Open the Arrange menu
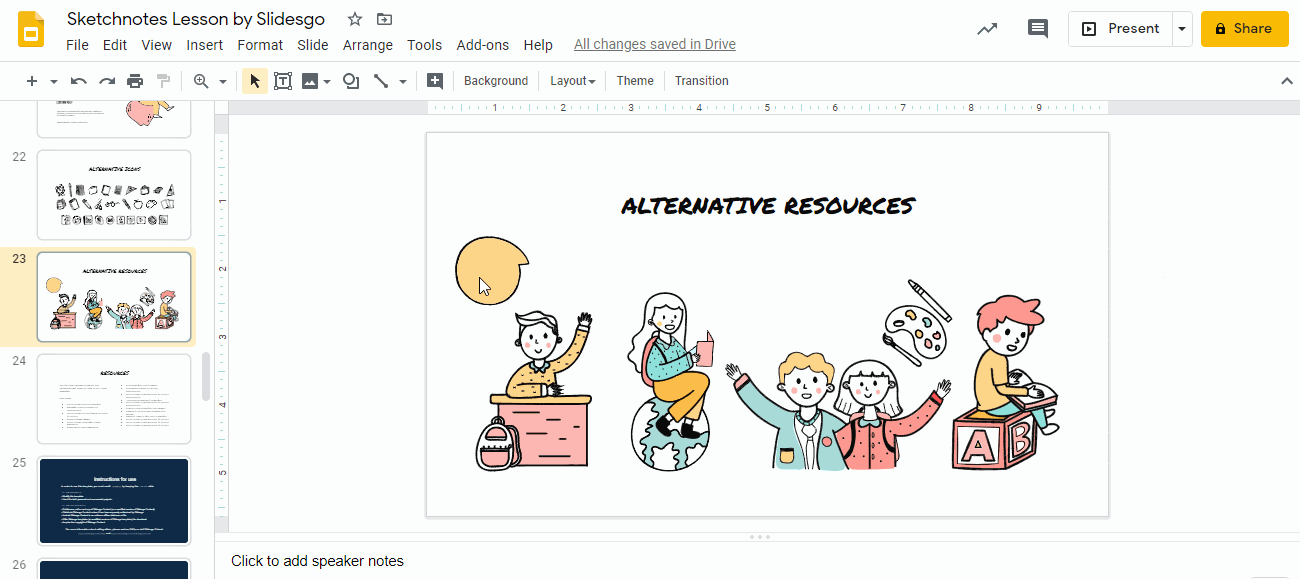Screen dimensions: 1300x579 click(368, 45)
